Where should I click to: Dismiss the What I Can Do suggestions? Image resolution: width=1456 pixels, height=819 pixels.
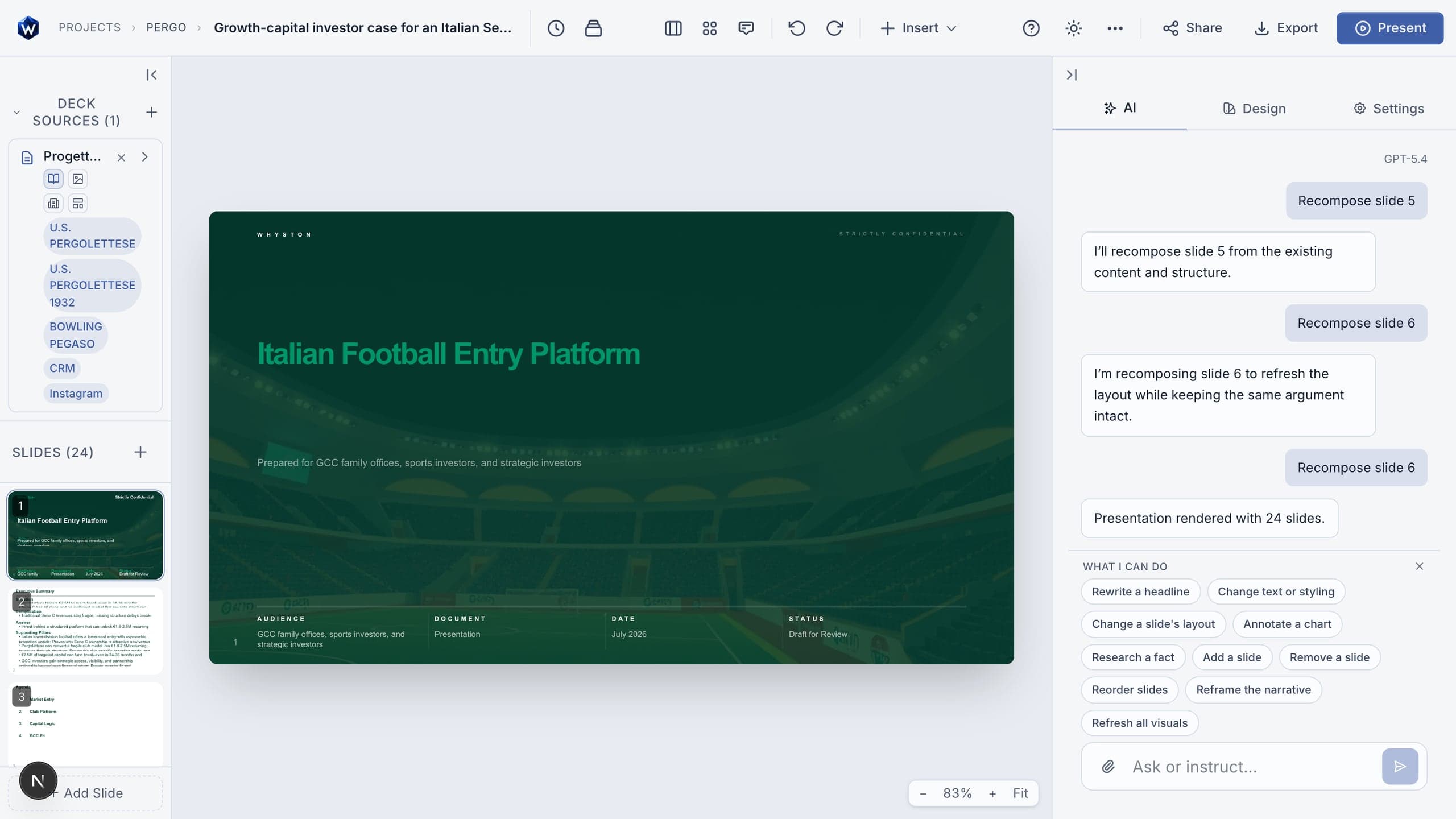pos(1419,566)
